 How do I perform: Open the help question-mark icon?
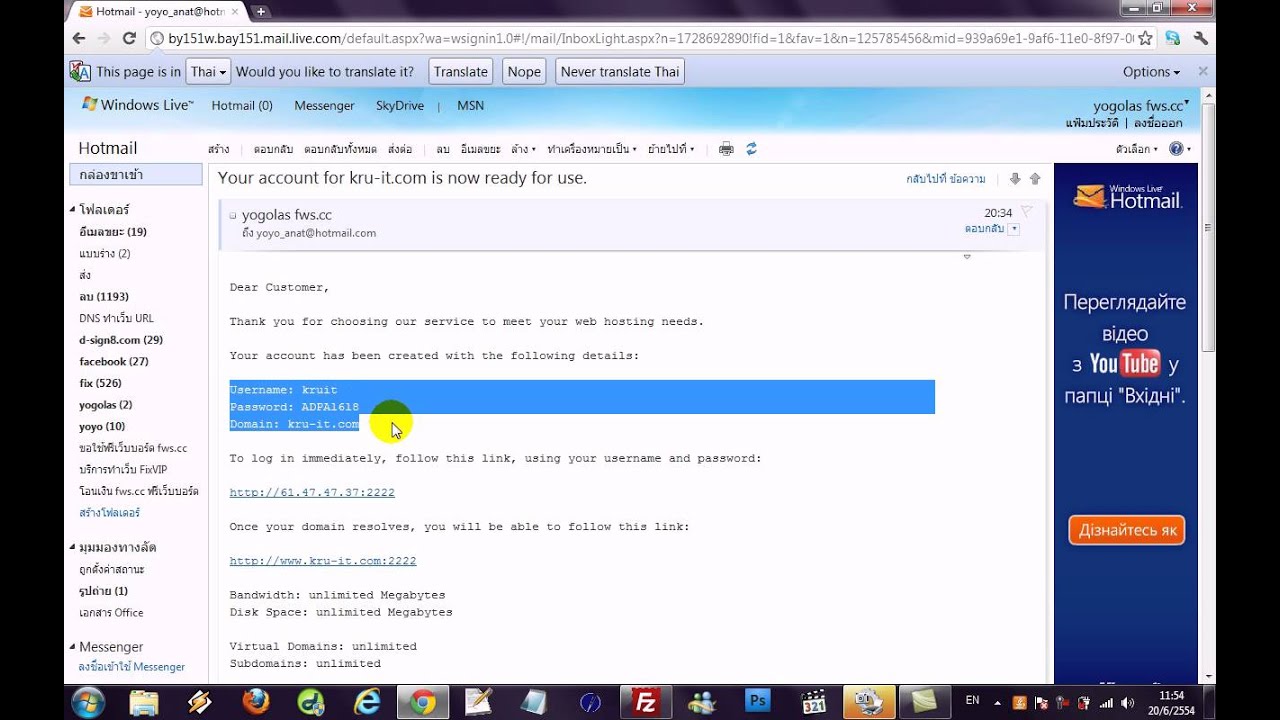pyautogui.click(x=1176, y=149)
